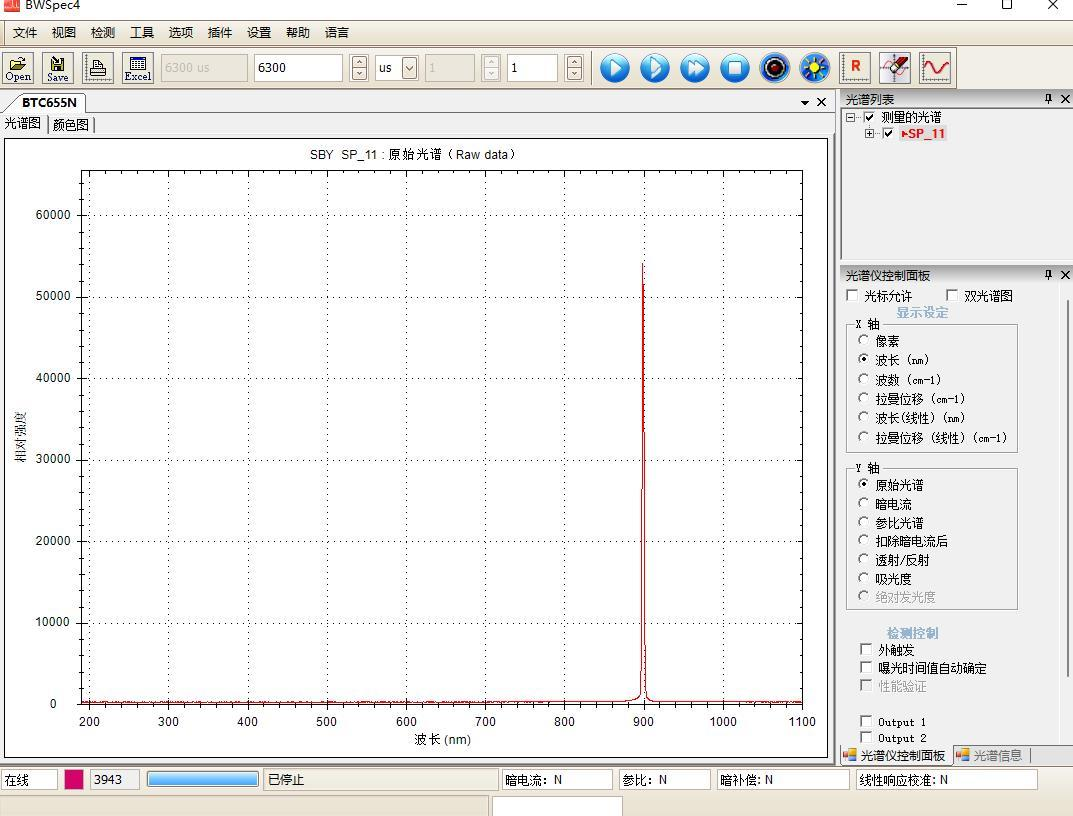Click the fast-forward continuous scan icon

point(695,68)
